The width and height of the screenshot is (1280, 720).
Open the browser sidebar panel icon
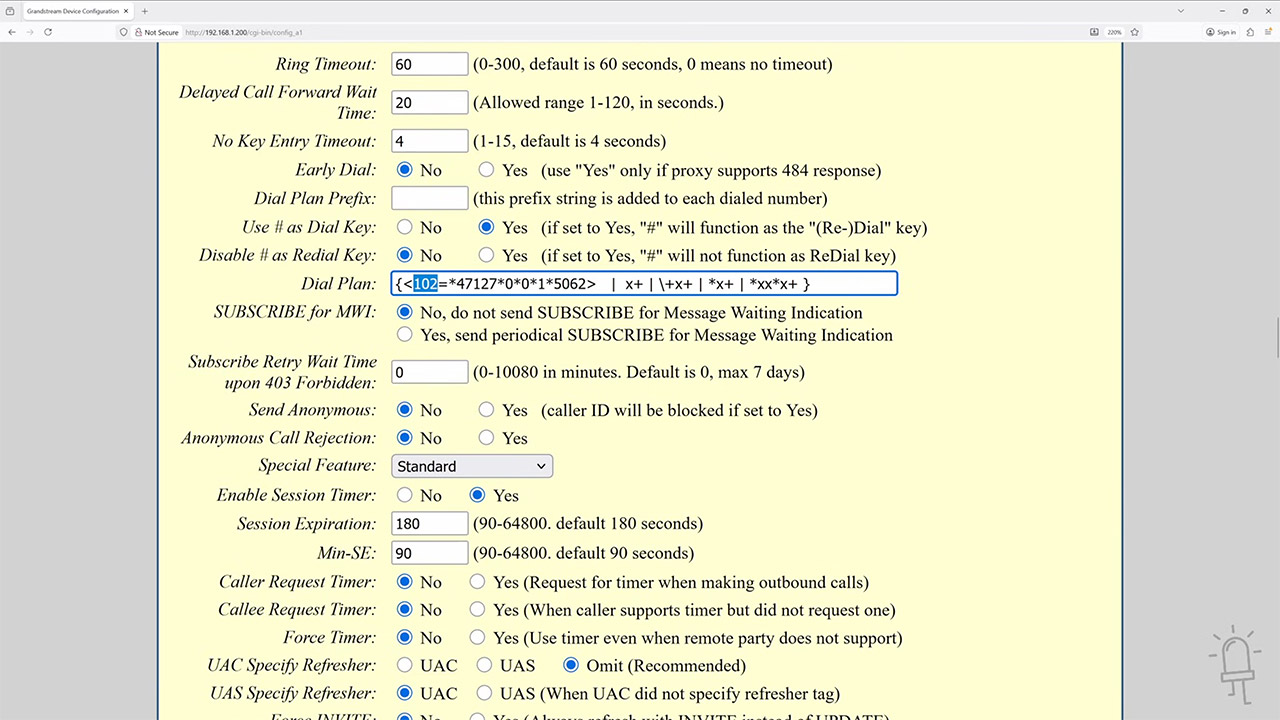pyautogui.click(x=1270, y=32)
